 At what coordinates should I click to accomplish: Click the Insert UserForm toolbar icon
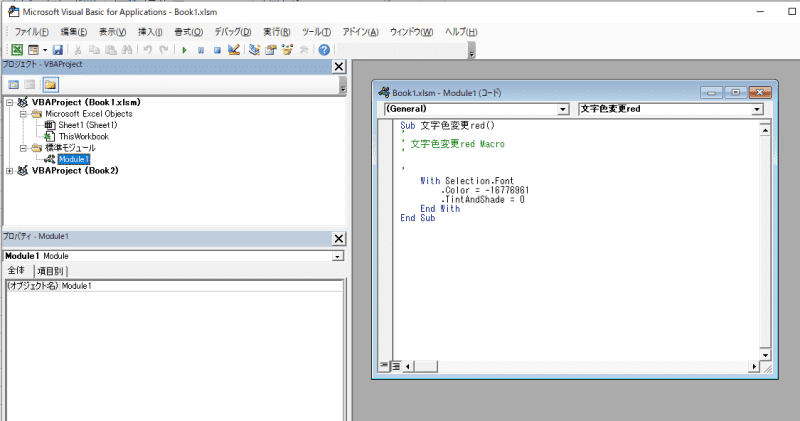[x=33, y=49]
